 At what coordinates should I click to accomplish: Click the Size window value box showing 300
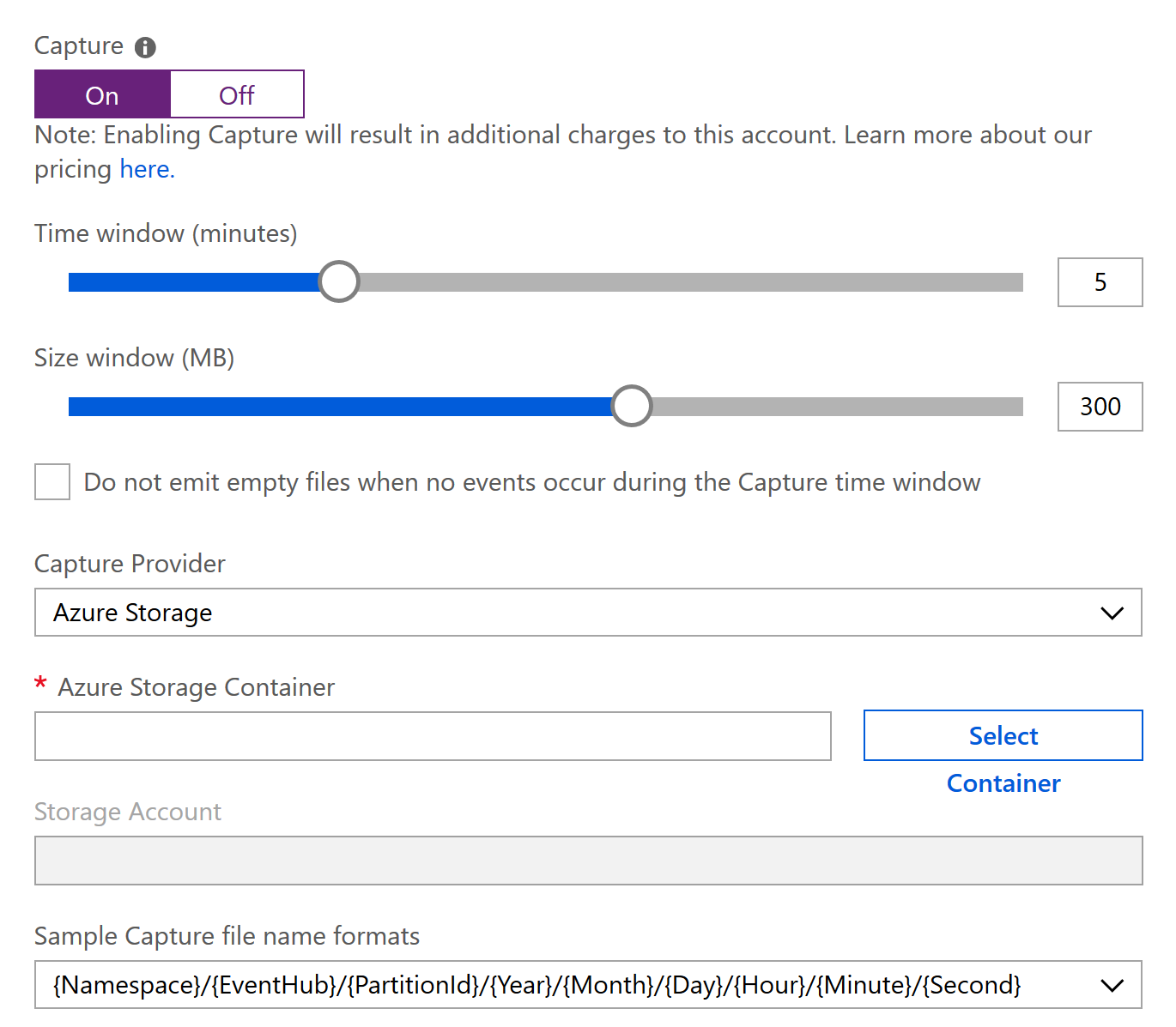(x=1100, y=407)
